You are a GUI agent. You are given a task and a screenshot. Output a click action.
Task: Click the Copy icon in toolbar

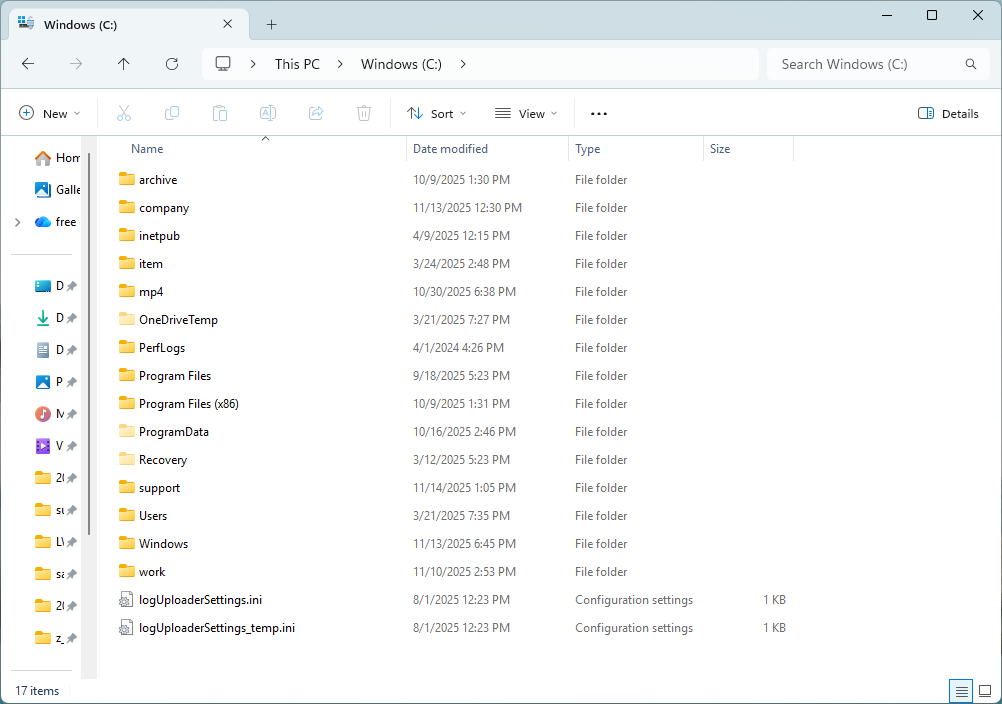(172, 113)
